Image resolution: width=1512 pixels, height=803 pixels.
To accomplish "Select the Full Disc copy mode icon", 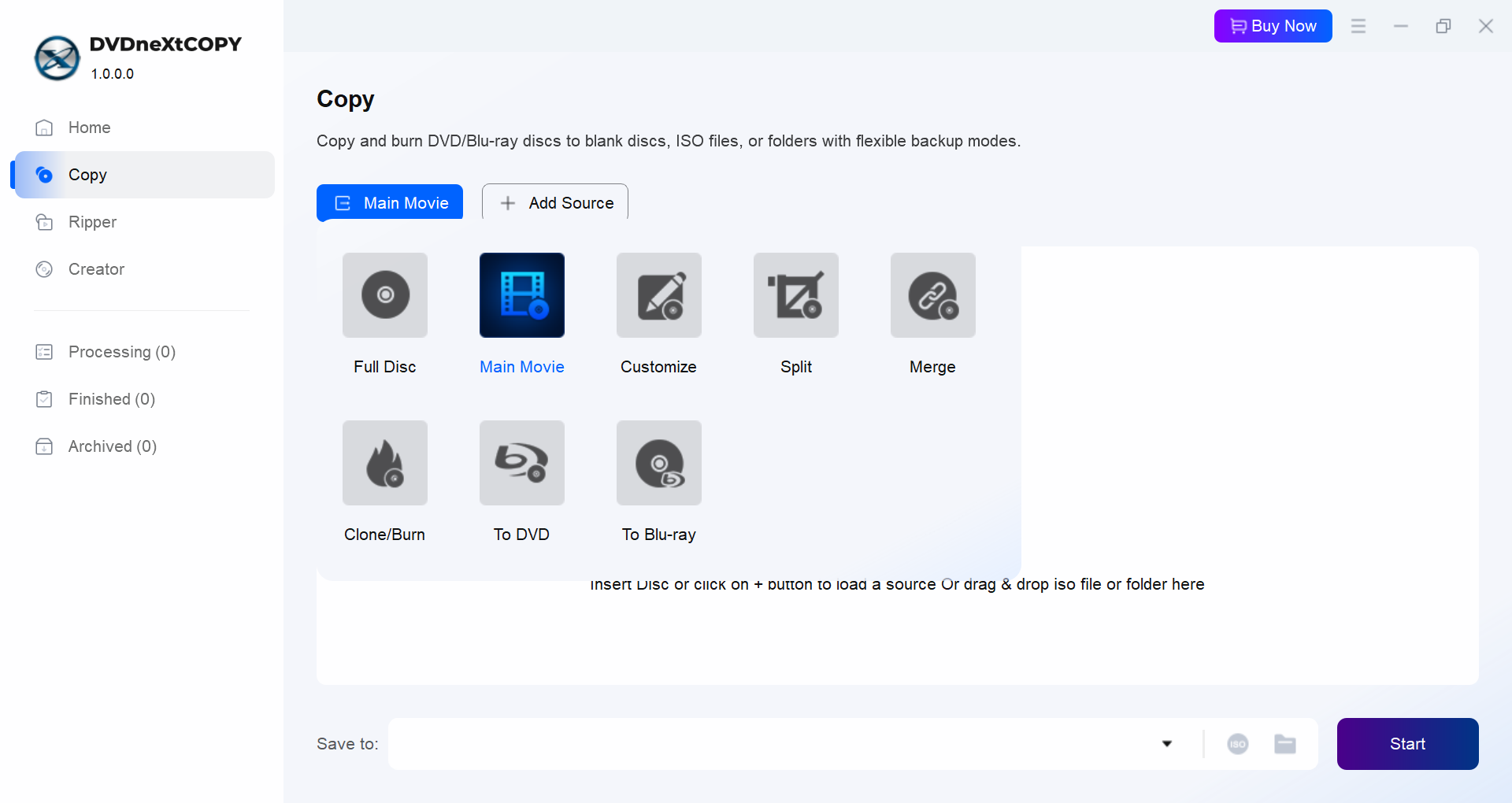I will click(385, 295).
